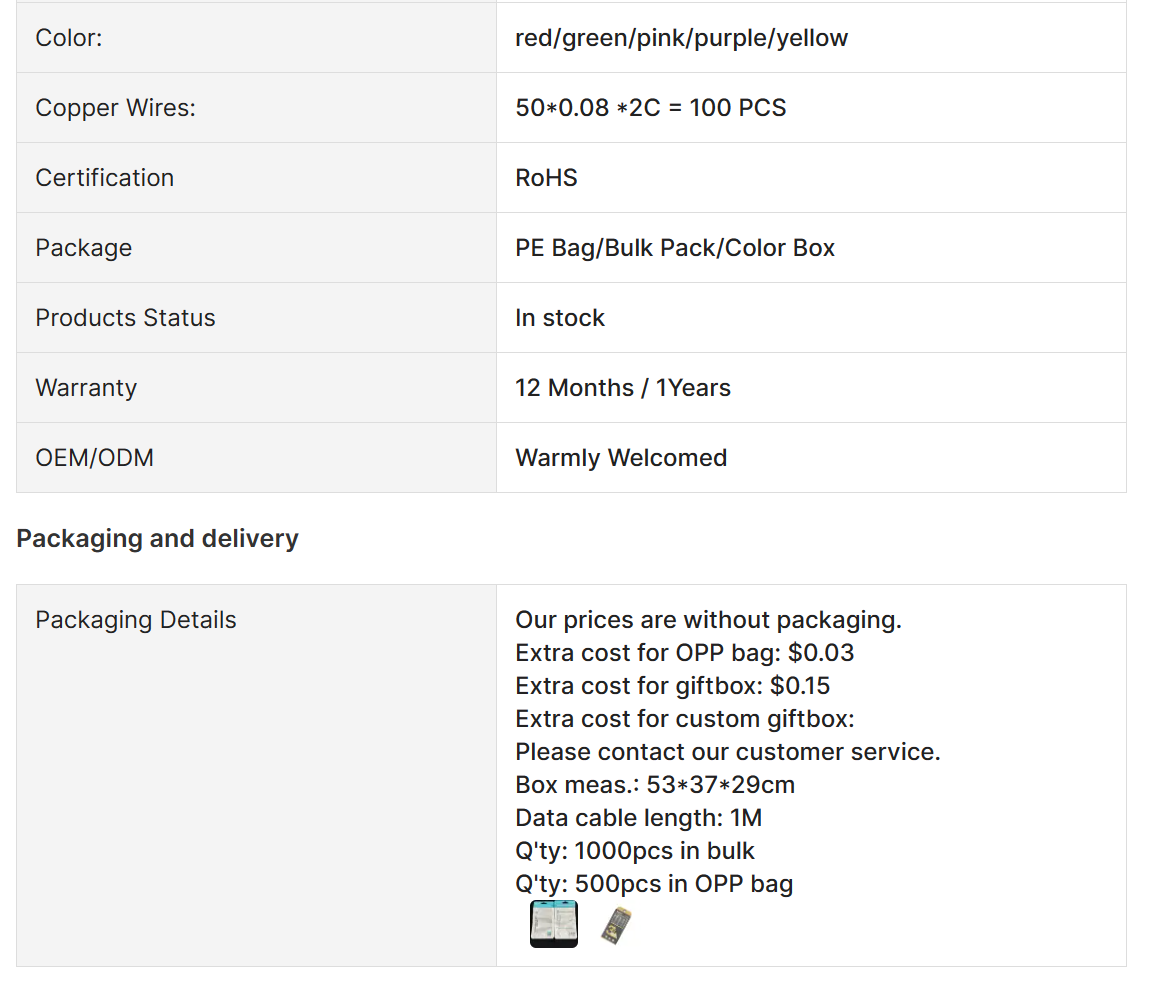Click 'PE Bag/Bulk Pack/Color Box' value
Viewport: 1172px width, 984px height.
tap(674, 248)
